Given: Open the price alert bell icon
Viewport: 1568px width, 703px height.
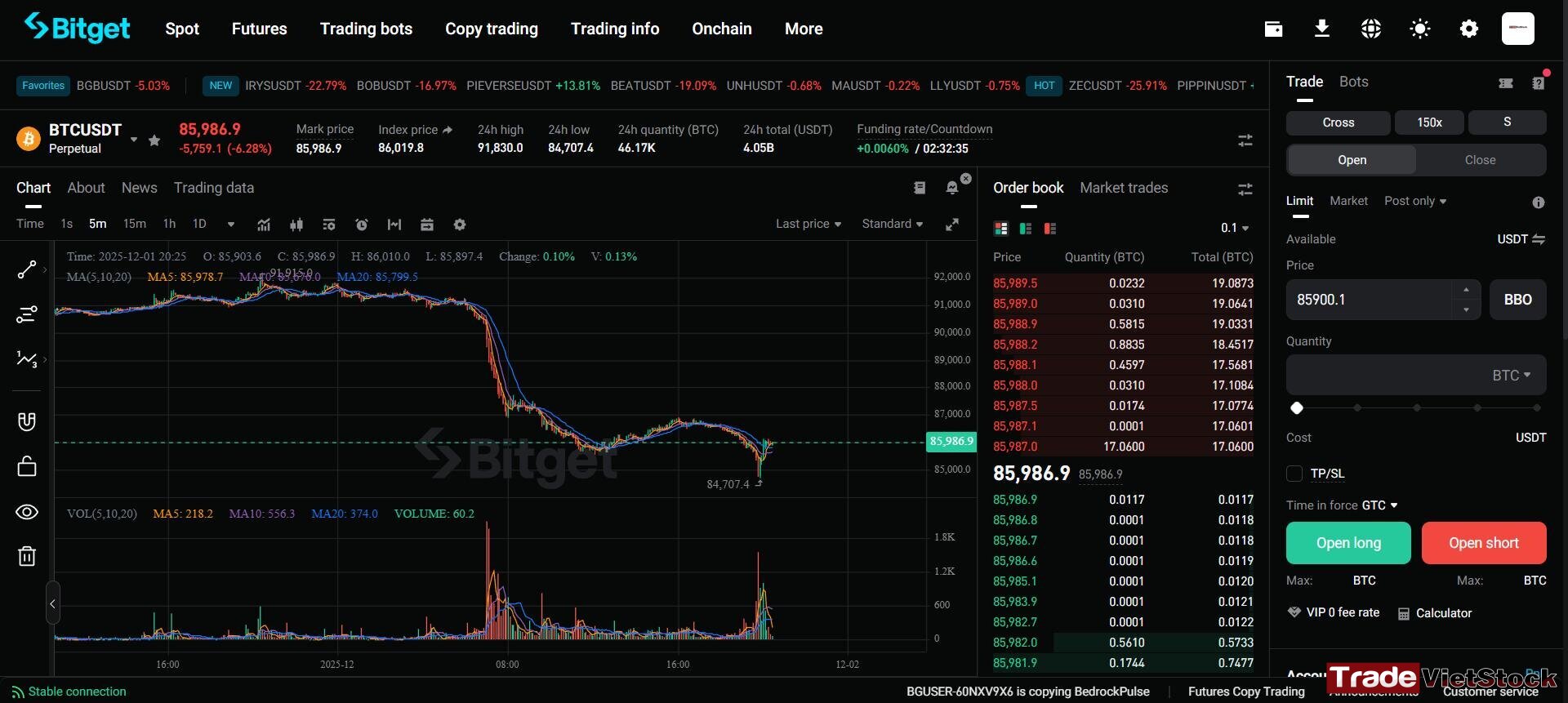Looking at the screenshot, I should tap(952, 188).
